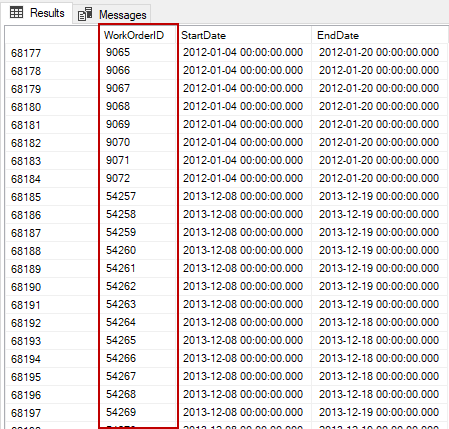Click WorkOrderID cell 54263
This screenshot has width=449, height=429.
pos(137,304)
